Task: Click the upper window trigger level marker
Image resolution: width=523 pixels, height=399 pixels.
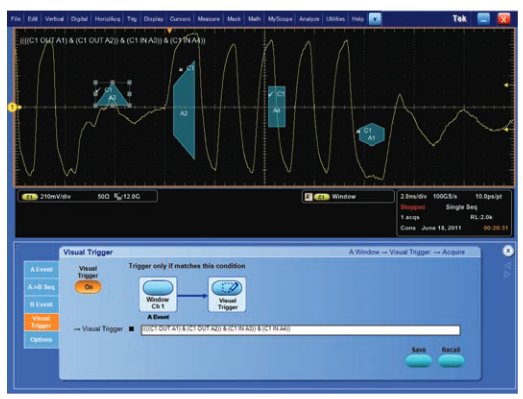Action: (x=506, y=85)
